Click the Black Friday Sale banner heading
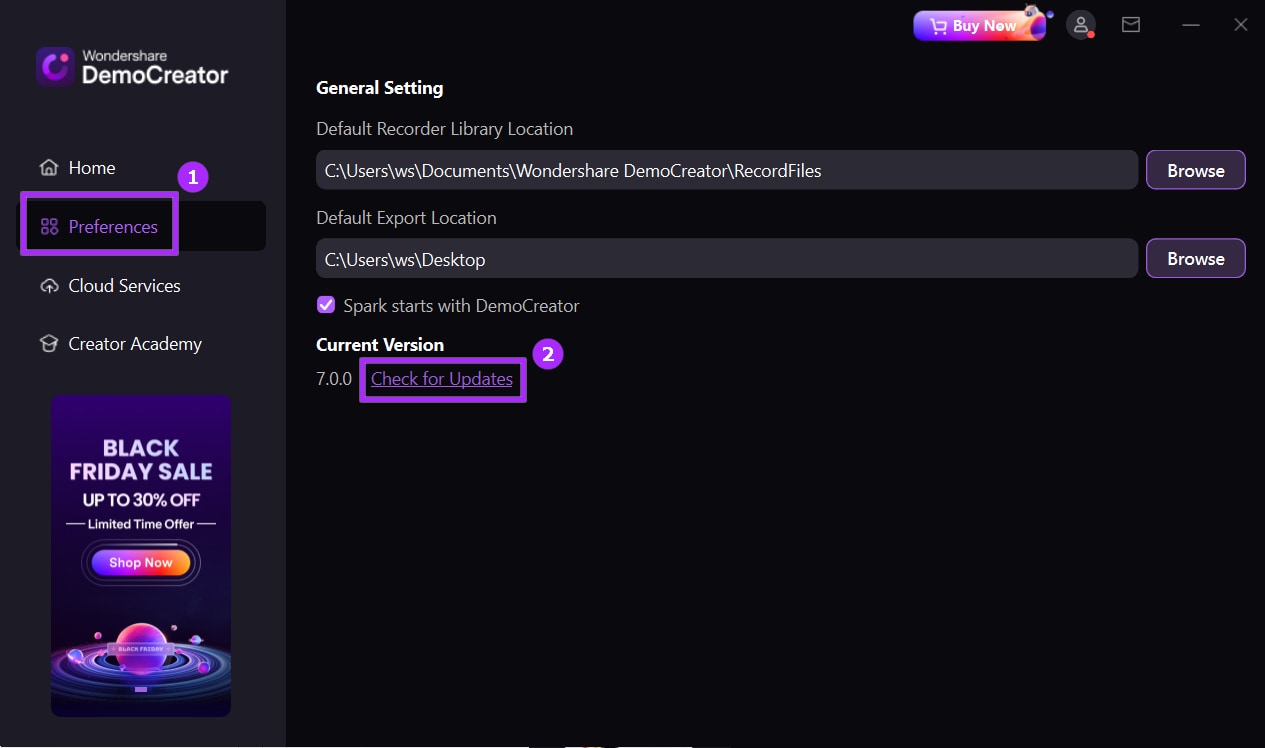The height and width of the screenshot is (748, 1265). coord(141,459)
